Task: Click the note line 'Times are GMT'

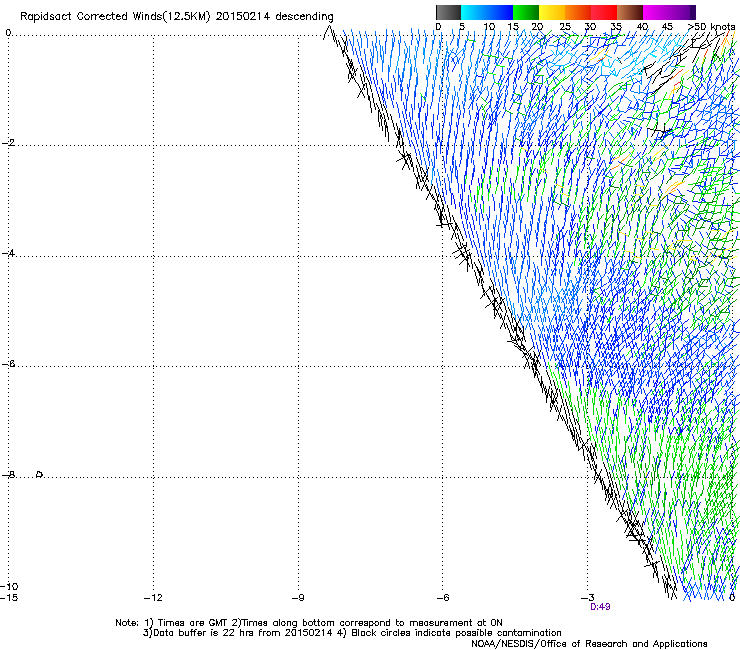Action: 193,623
